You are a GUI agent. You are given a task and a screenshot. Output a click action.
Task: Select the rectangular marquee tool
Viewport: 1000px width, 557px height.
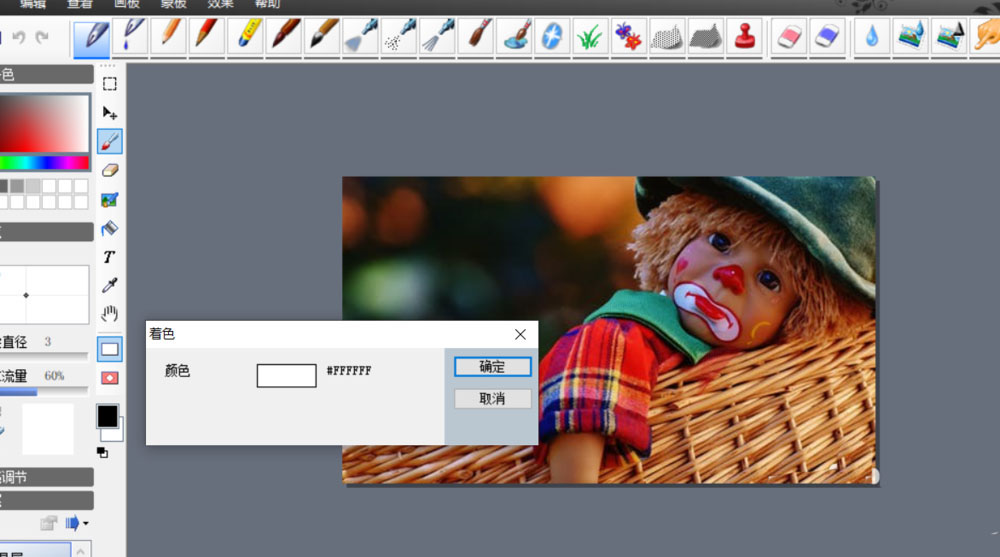(x=110, y=84)
